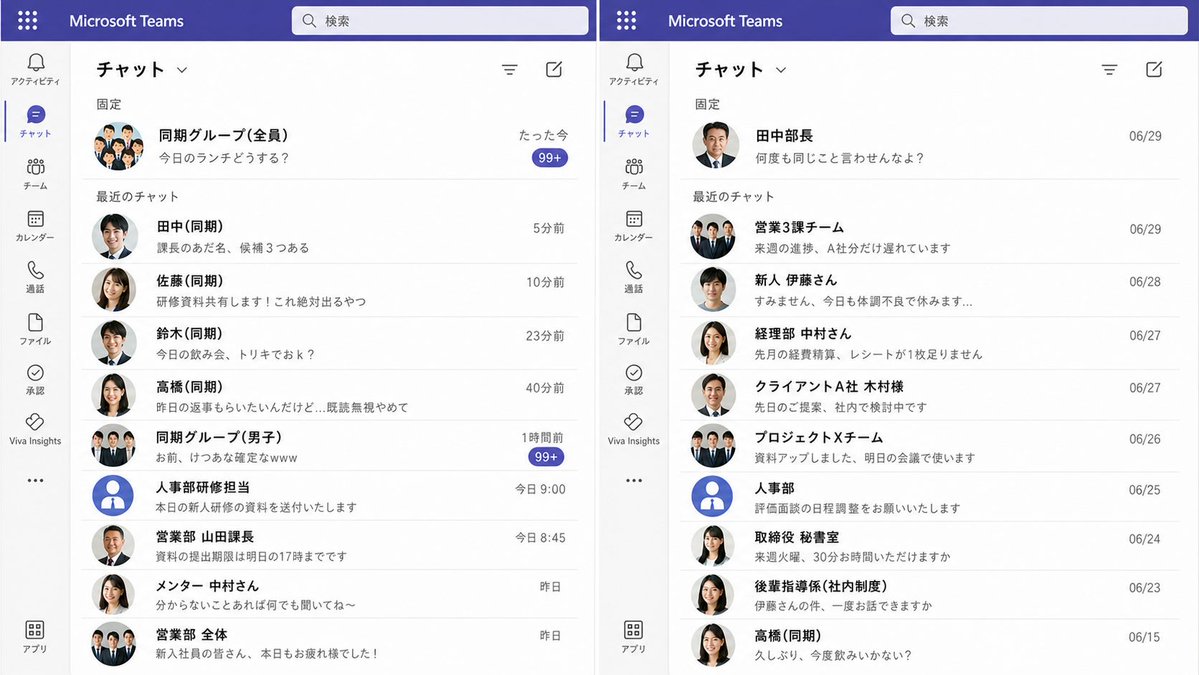Open 同期グループ(男子) chat
This screenshot has height=675, width=1199.
pyautogui.click(x=330, y=446)
